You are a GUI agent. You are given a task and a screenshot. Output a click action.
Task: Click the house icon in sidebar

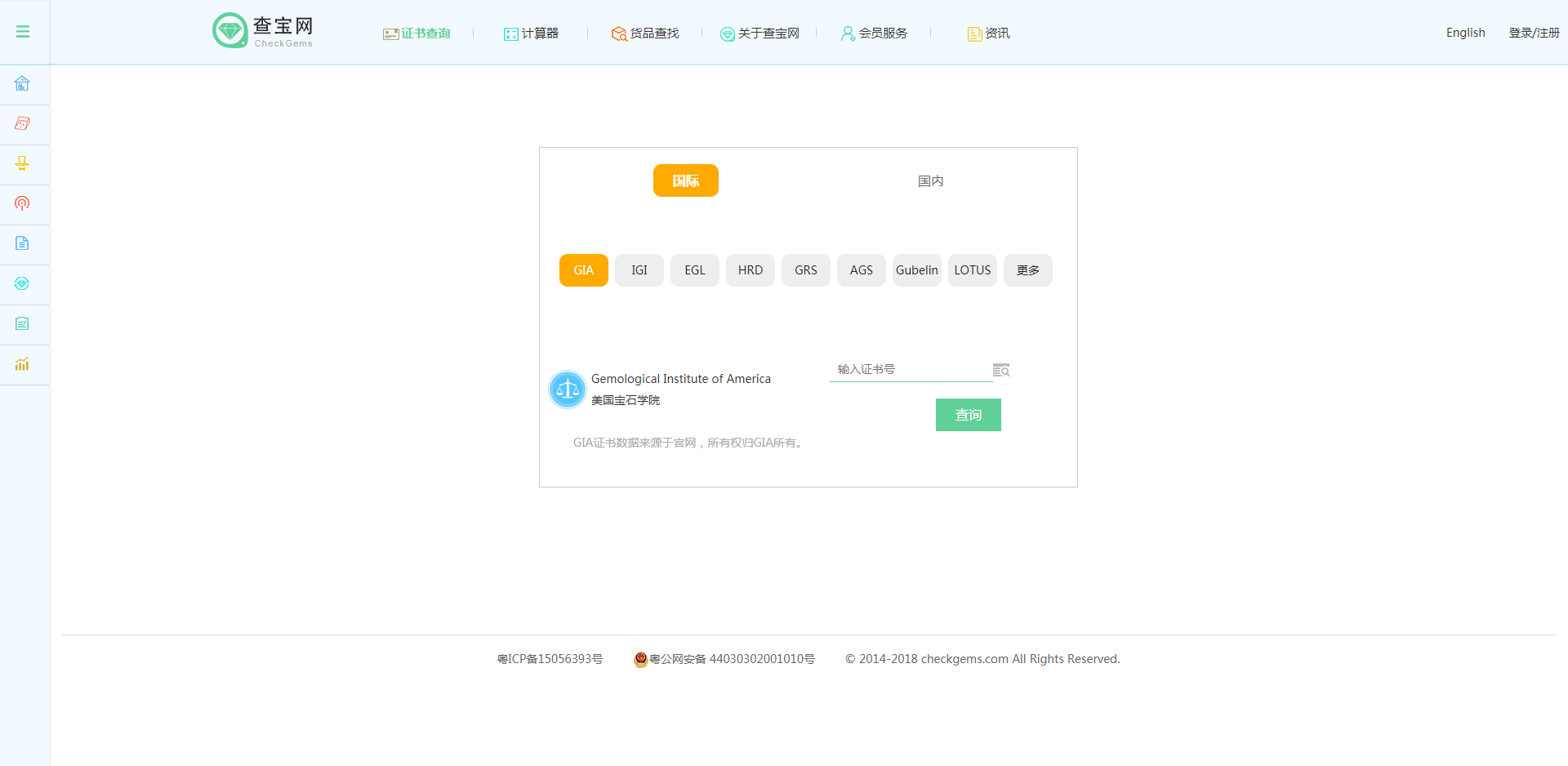22,84
